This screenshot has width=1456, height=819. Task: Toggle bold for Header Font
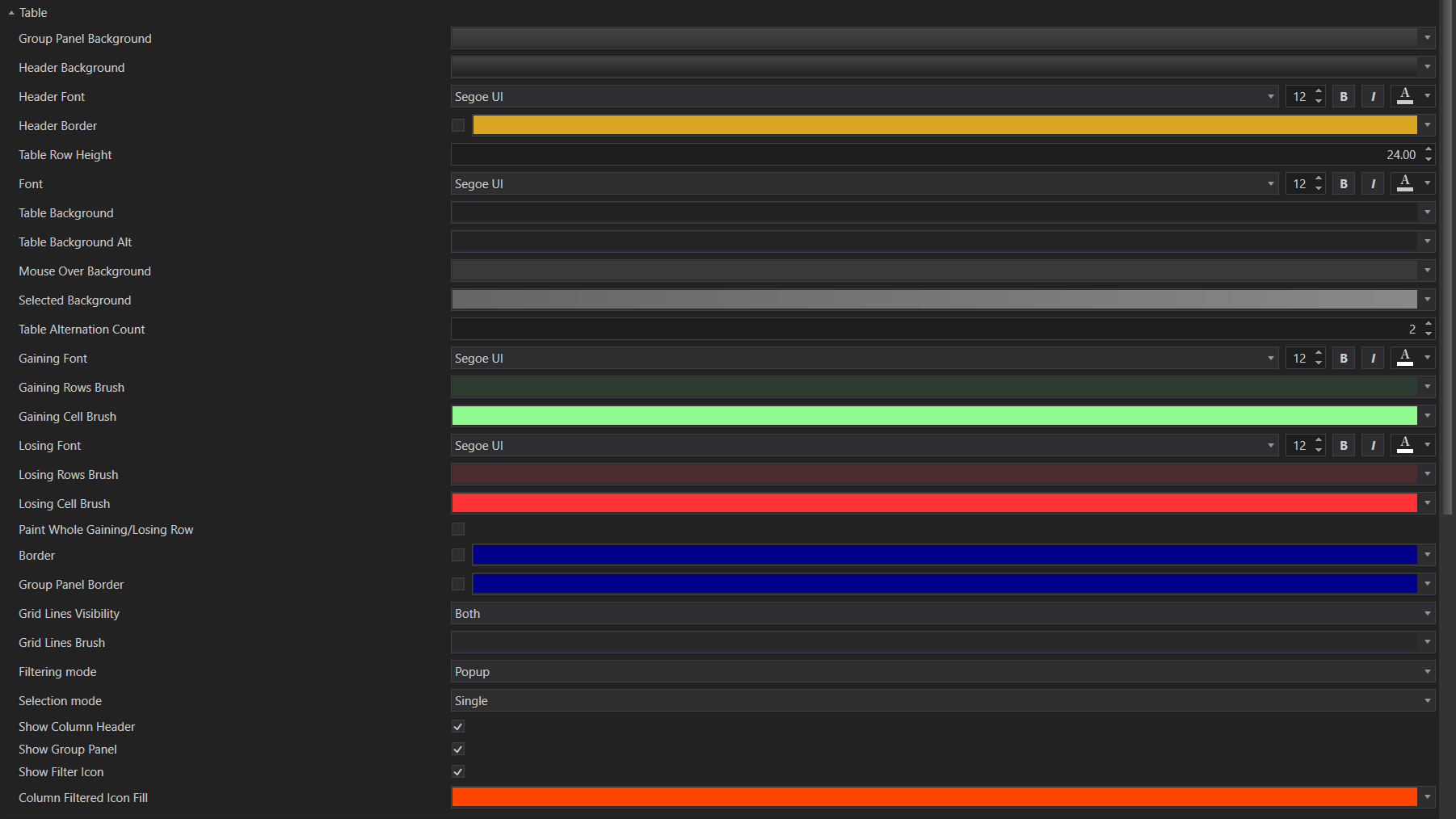tap(1344, 97)
